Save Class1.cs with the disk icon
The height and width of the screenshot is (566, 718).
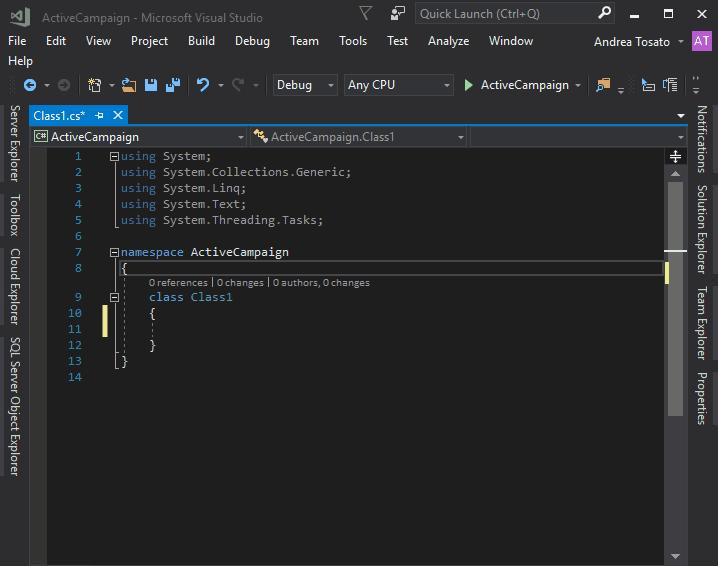tap(151, 85)
